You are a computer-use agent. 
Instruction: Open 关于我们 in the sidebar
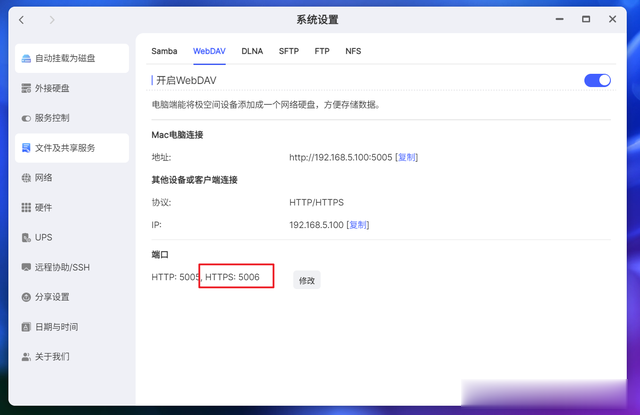pyautogui.click(x=72, y=357)
